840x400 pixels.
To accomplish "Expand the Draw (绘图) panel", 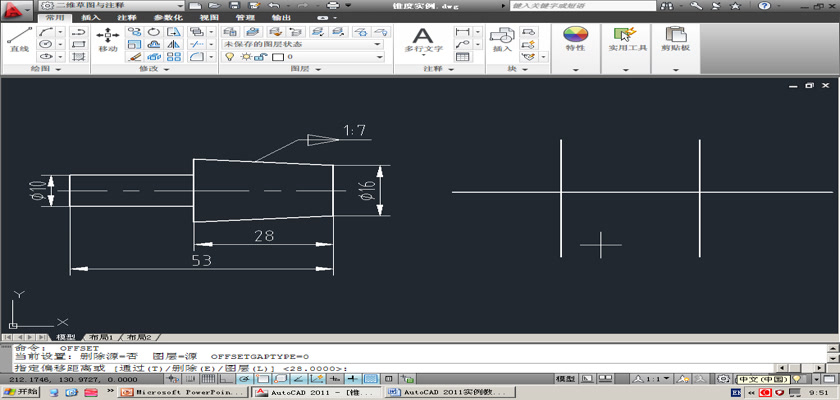I will [46, 69].
